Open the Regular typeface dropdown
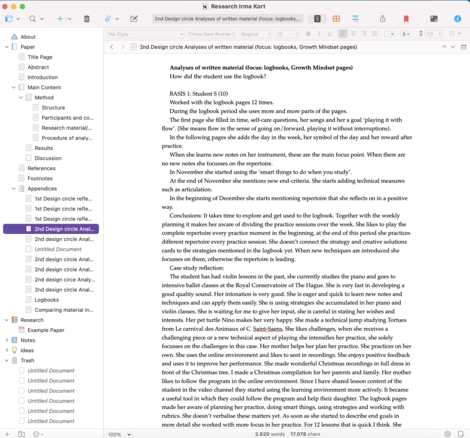470x438 pixels. pos(256,34)
